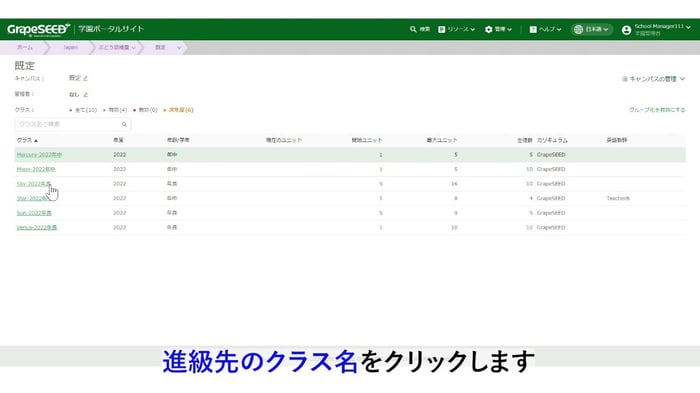
Task: Filter classes by 来年度 (6)
Action: [179, 110]
